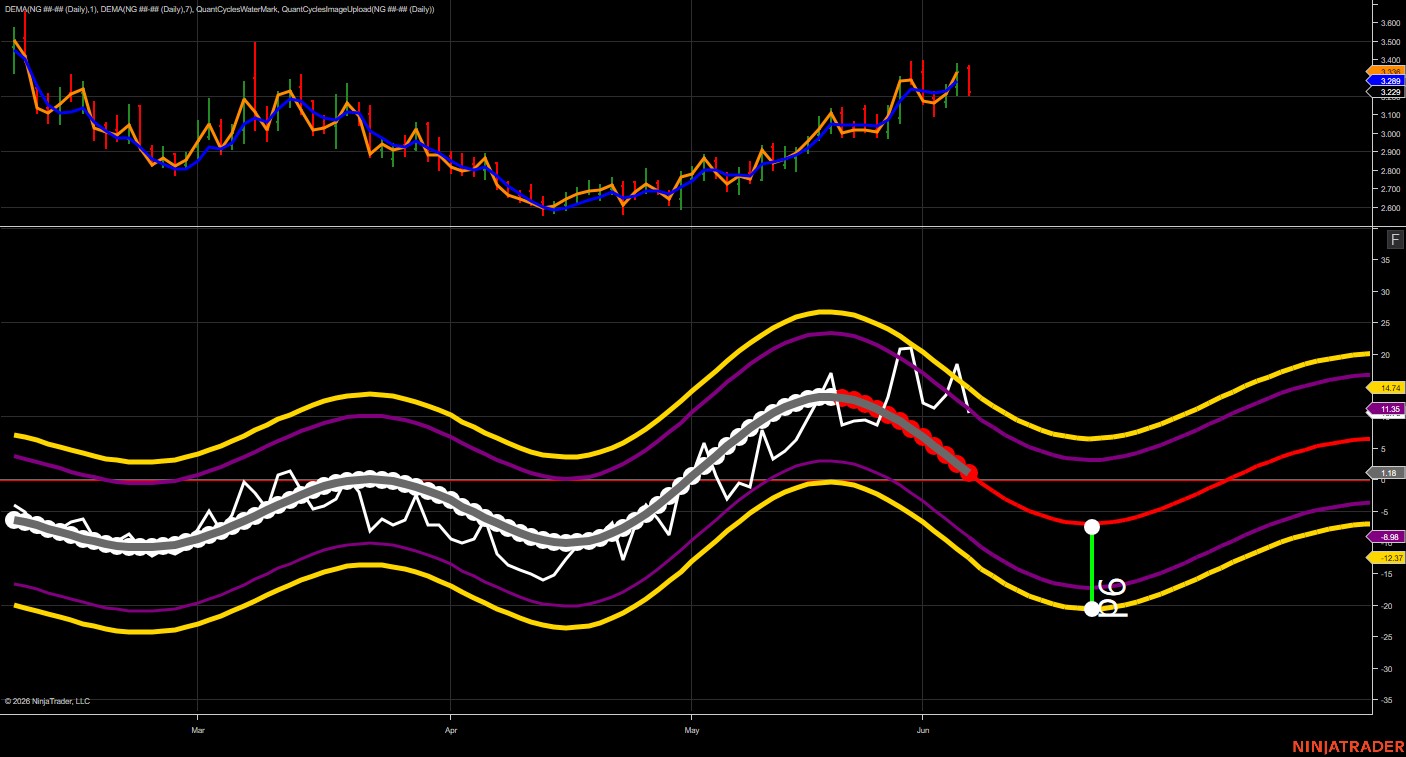This screenshot has width=1406, height=757.
Task: Click the 3.600 price axis label
Action: tap(1390, 23)
